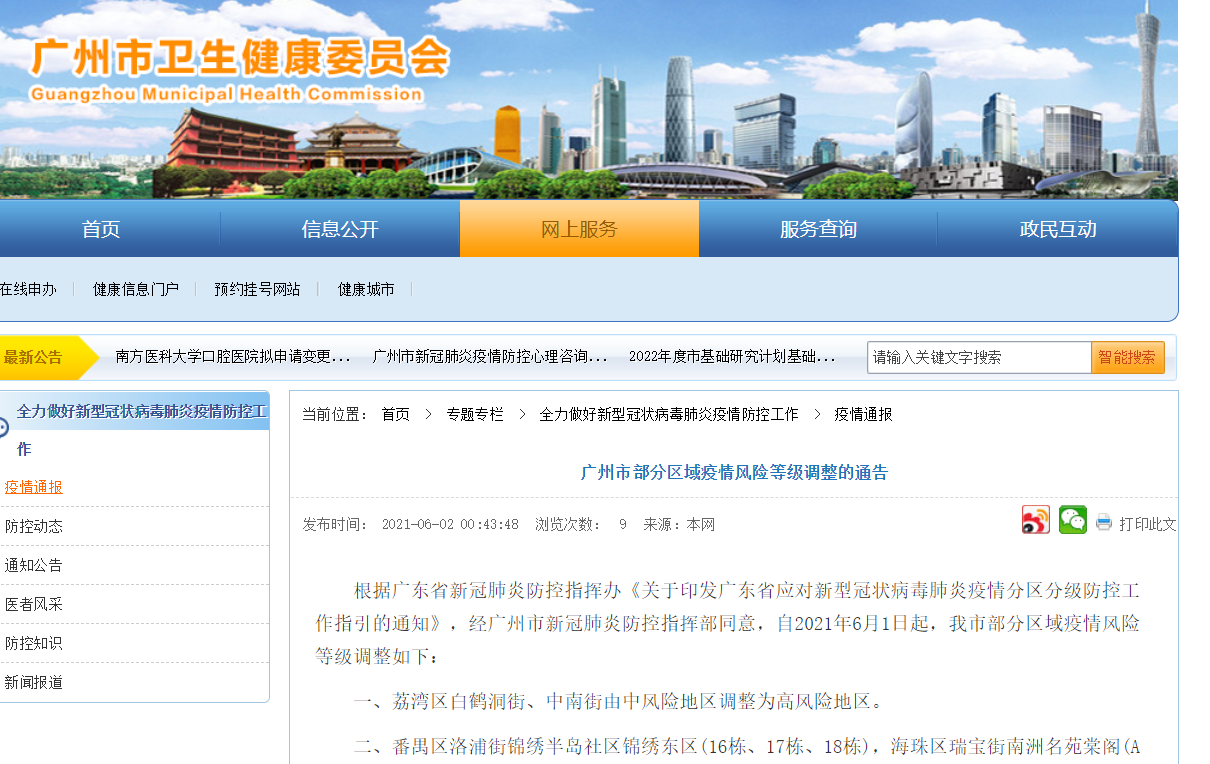Open 首页 navigation tab
Viewport: 1210px width, 764px height.
(x=101, y=229)
